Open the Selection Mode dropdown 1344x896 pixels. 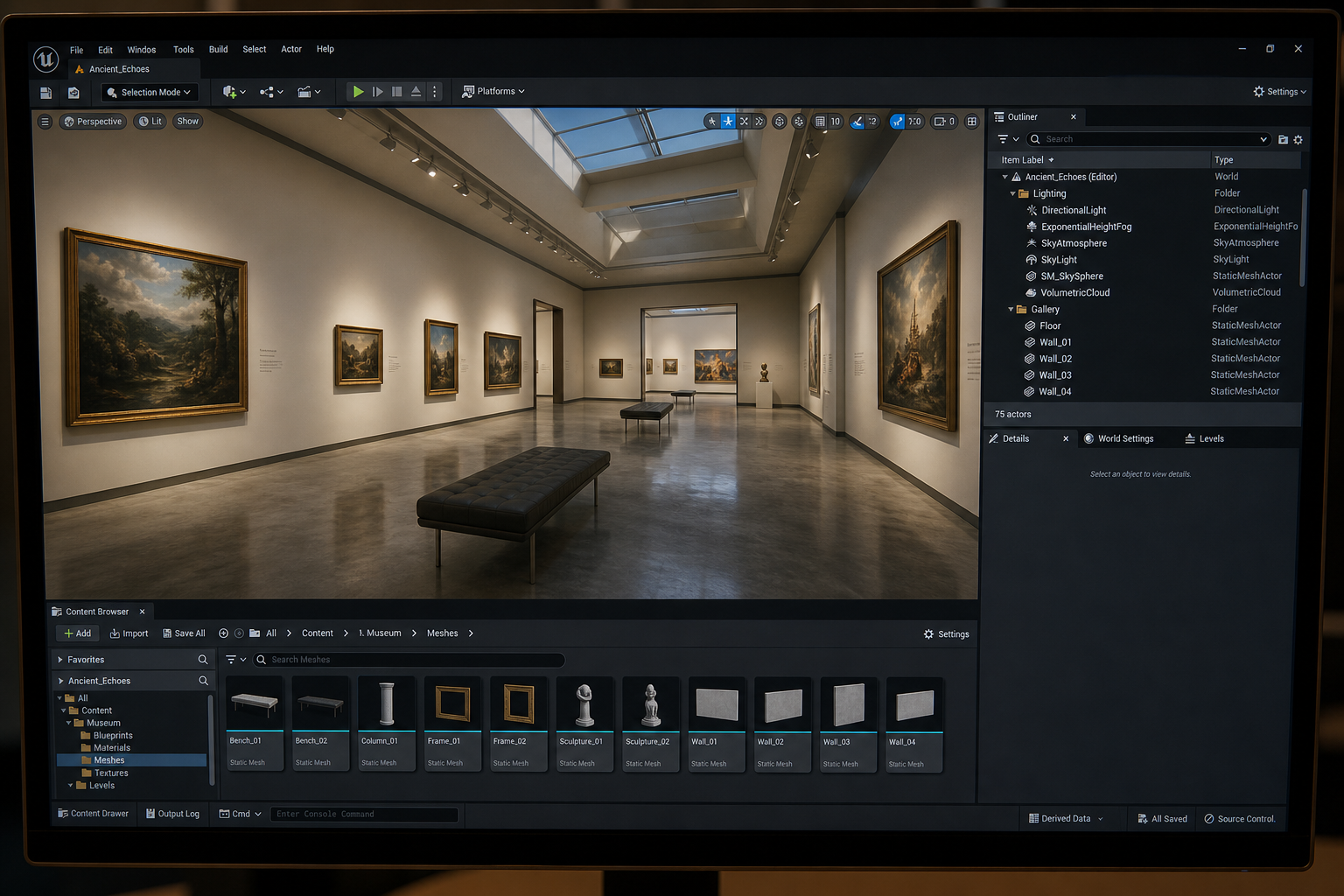pyautogui.click(x=150, y=92)
